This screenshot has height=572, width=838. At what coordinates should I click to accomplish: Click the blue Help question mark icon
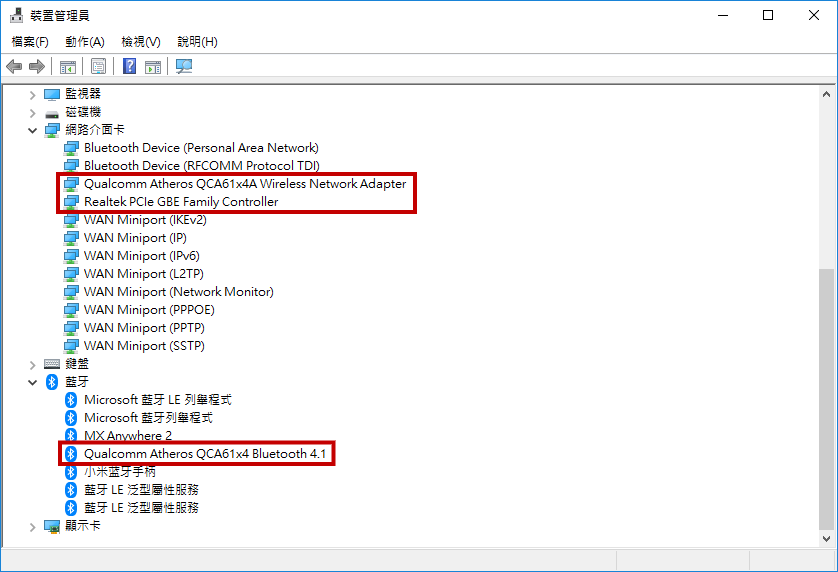129,66
